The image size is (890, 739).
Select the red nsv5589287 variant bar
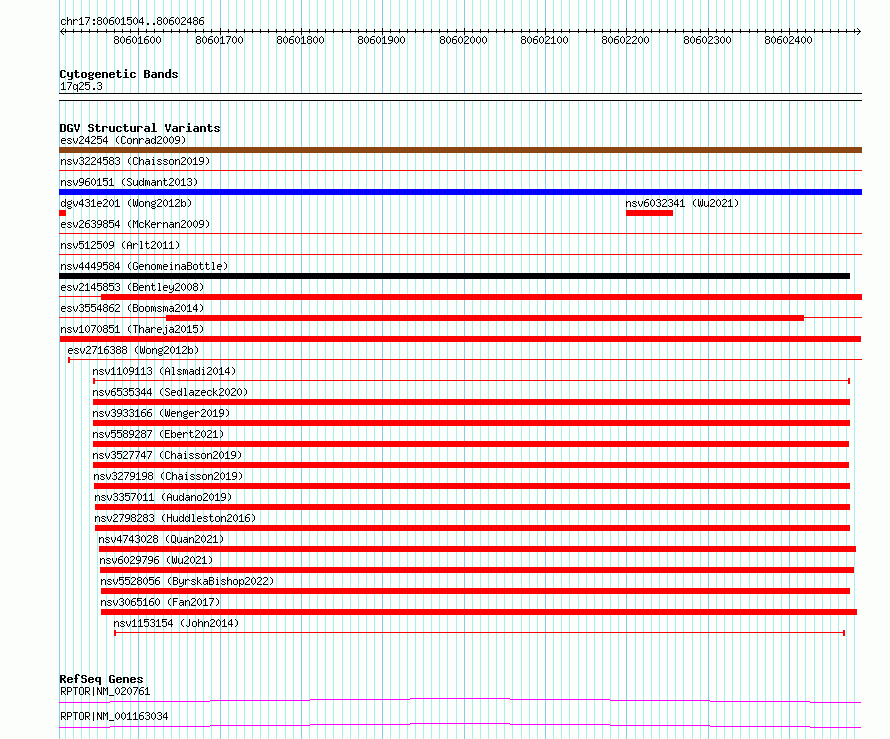(471, 444)
